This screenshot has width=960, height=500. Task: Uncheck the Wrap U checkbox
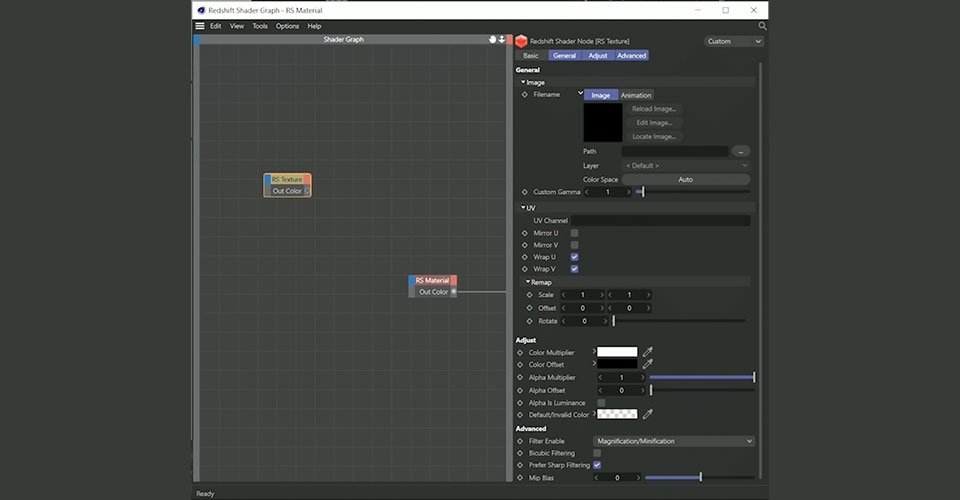pos(574,257)
